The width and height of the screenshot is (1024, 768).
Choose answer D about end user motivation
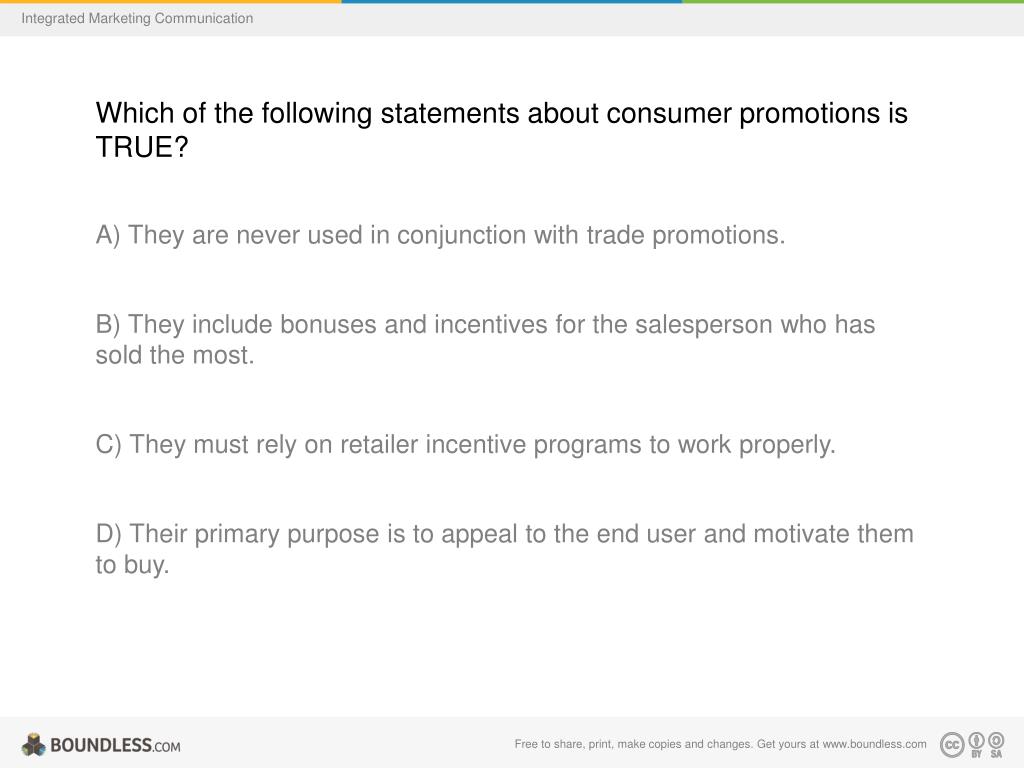[504, 549]
